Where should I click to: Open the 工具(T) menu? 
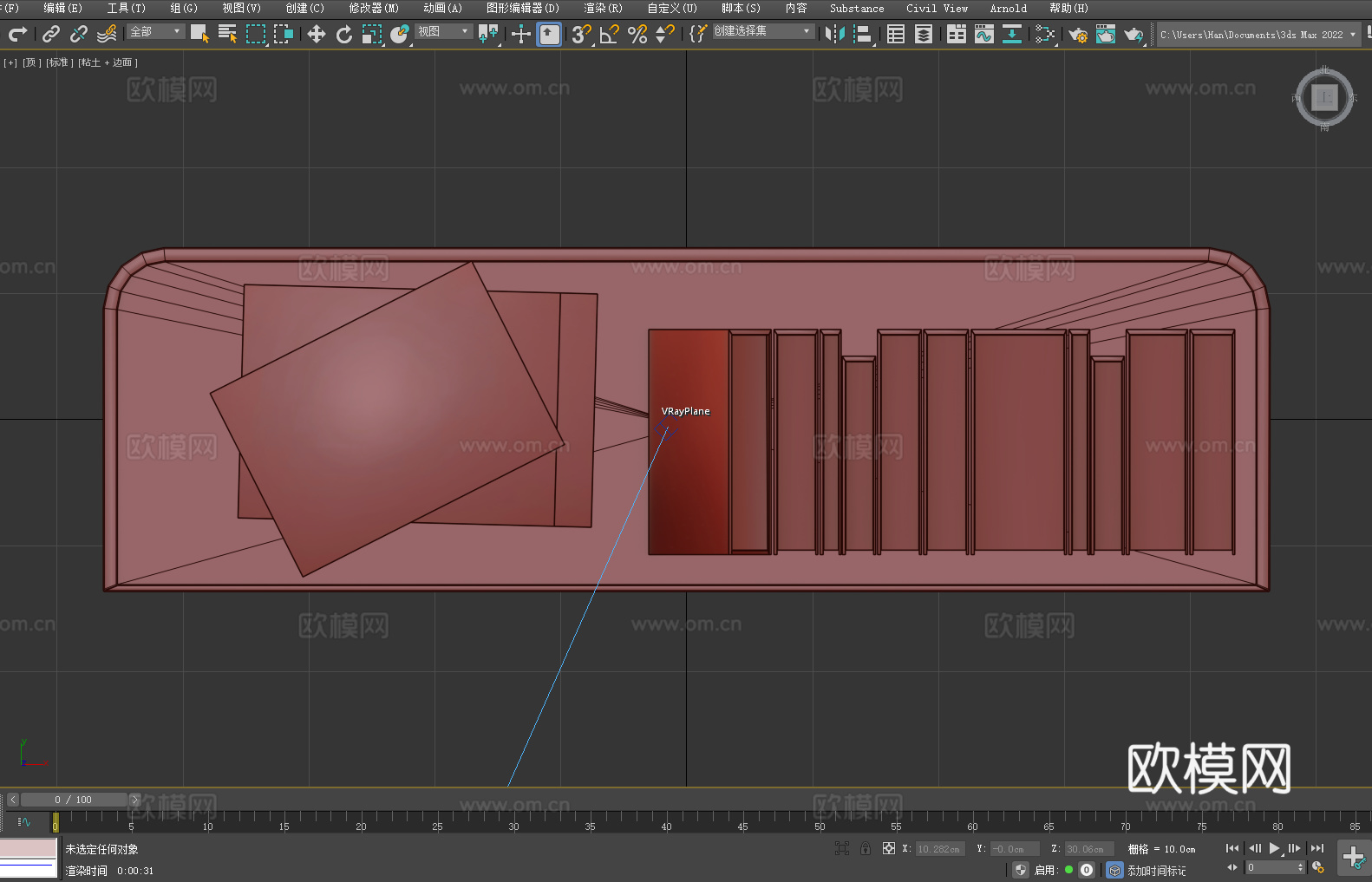click(x=126, y=8)
